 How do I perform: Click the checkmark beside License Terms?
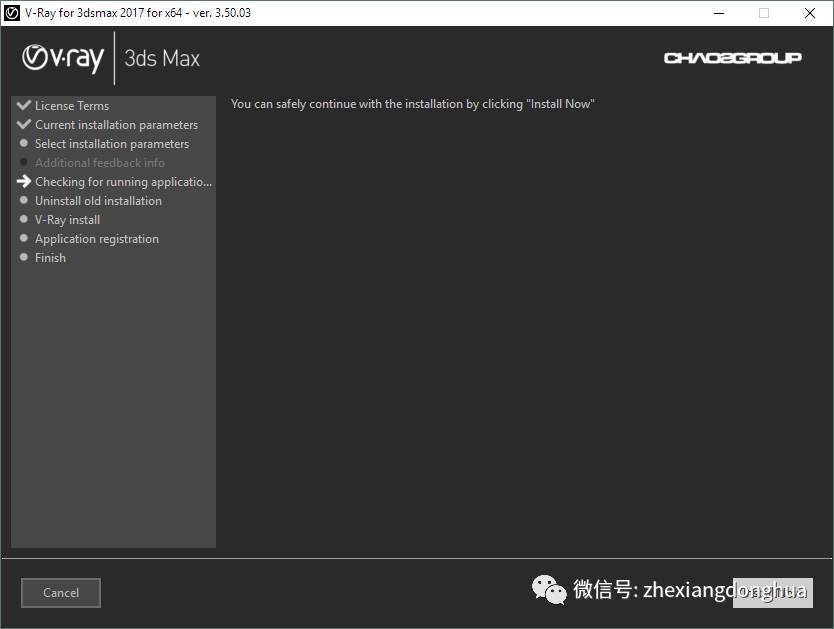[24, 105]
